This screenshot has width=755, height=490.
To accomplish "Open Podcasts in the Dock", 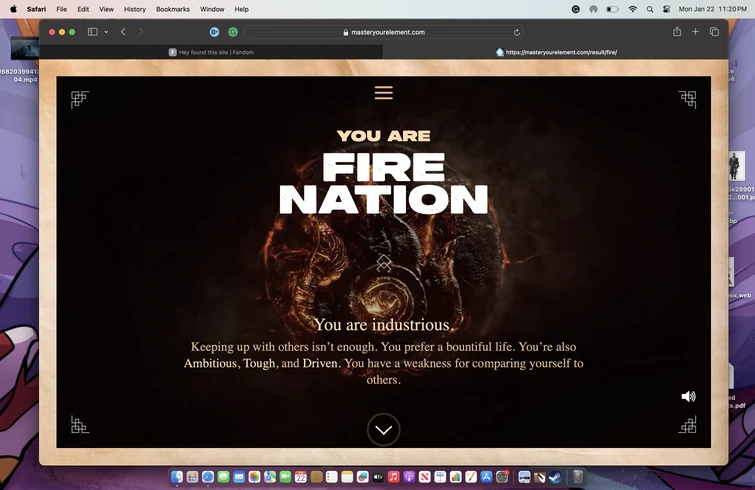I will pyautogui.click(x=409, y=477).
